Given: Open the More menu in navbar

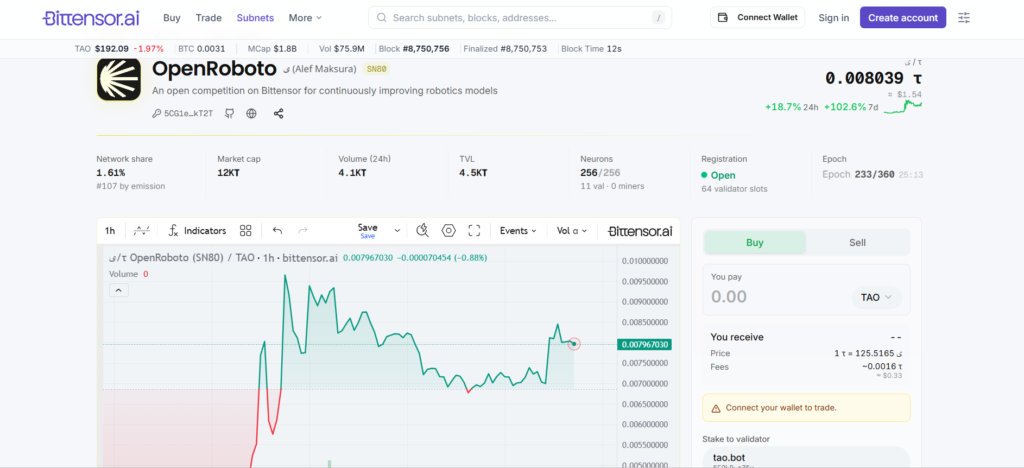Looking at the screenshot, I should click(x=305, y=18).
